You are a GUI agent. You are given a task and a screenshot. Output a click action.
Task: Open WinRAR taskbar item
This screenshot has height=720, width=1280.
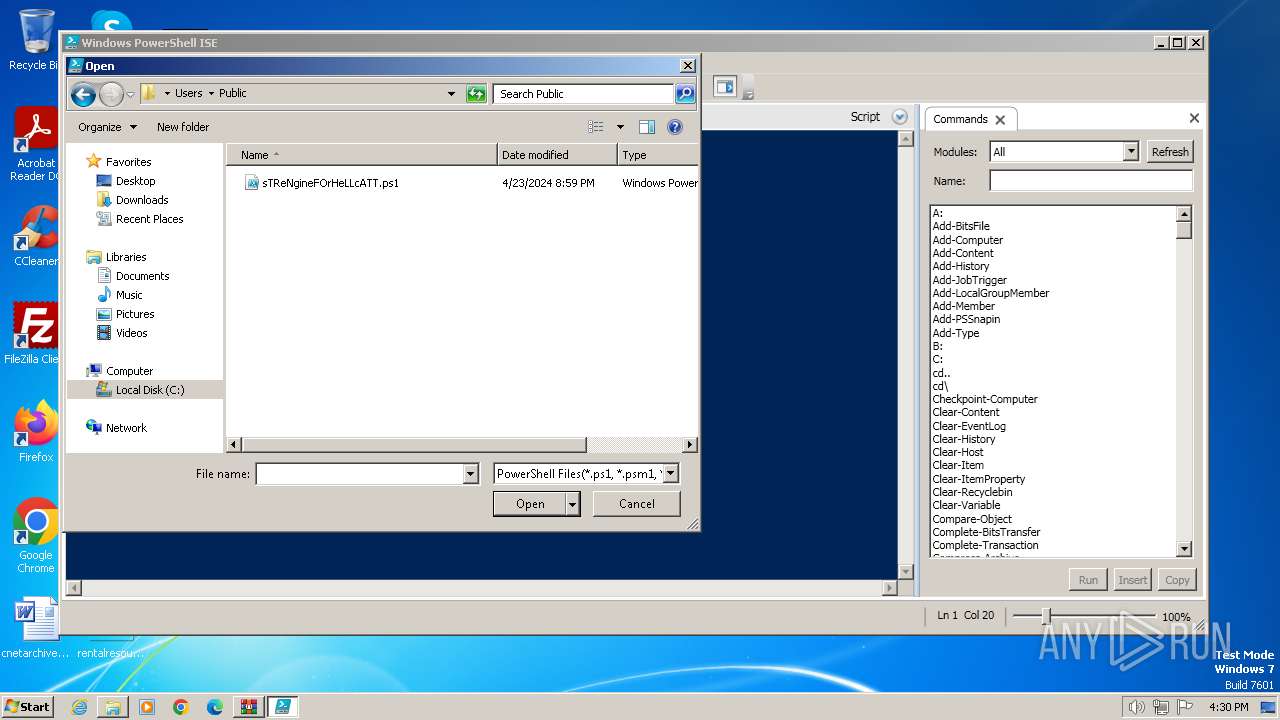248,707
